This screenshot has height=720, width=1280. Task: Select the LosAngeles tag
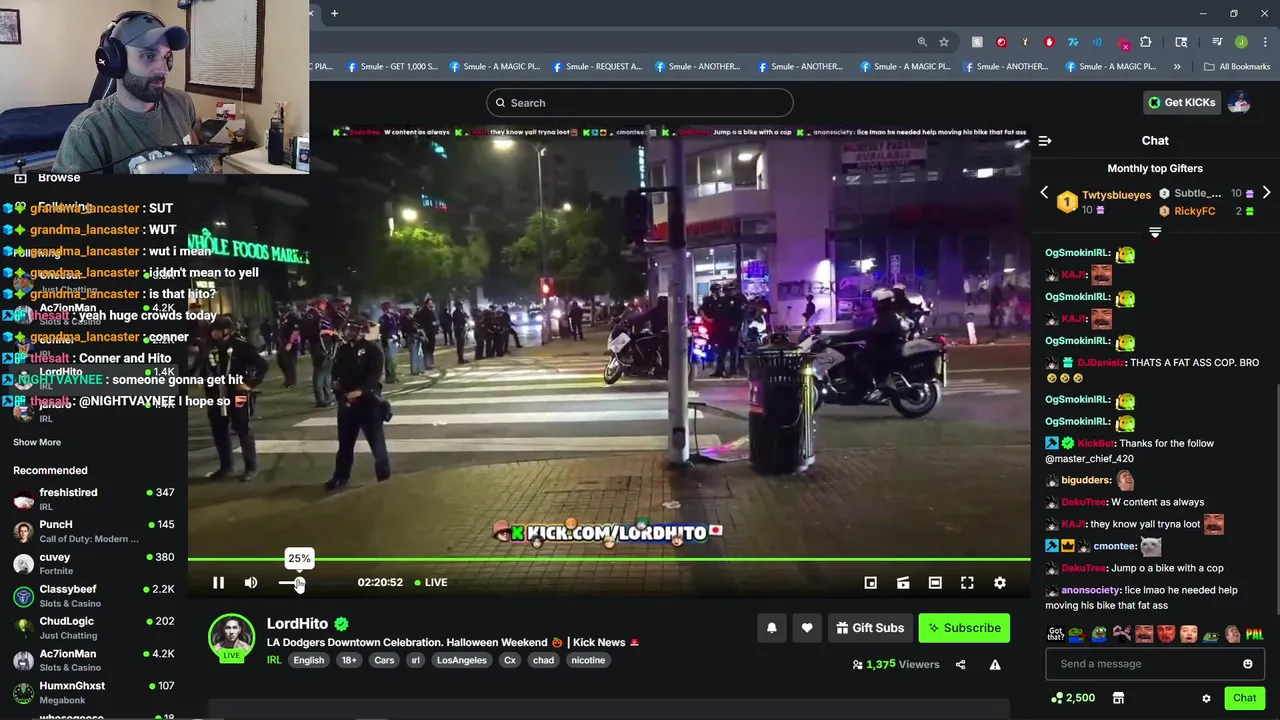click(x=462, y=660)
